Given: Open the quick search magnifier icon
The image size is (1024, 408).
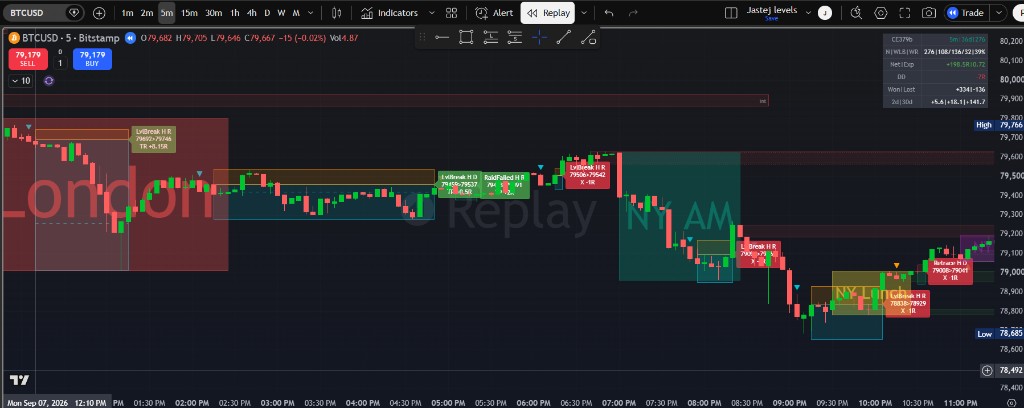Looking at the screenshot, I should point(857,12).
